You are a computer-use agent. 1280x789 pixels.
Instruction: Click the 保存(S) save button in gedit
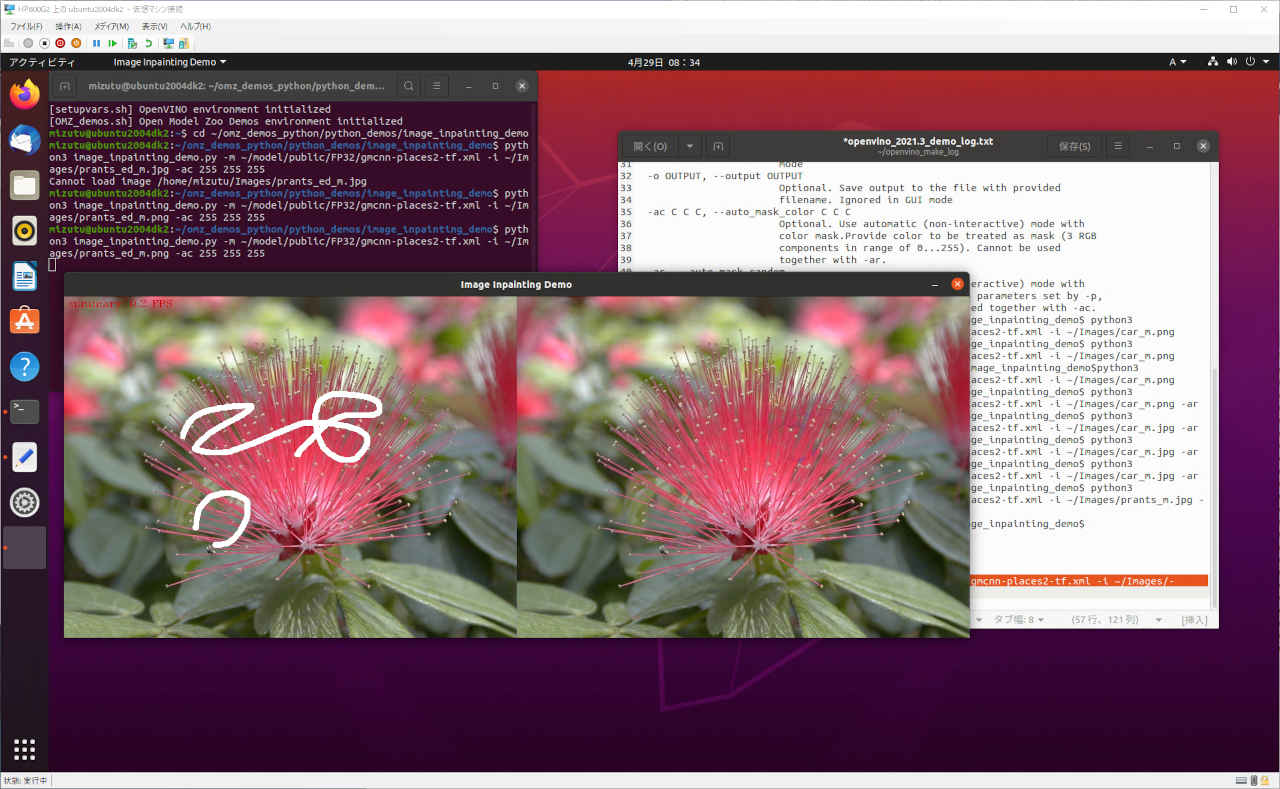tap(1075, 146)
